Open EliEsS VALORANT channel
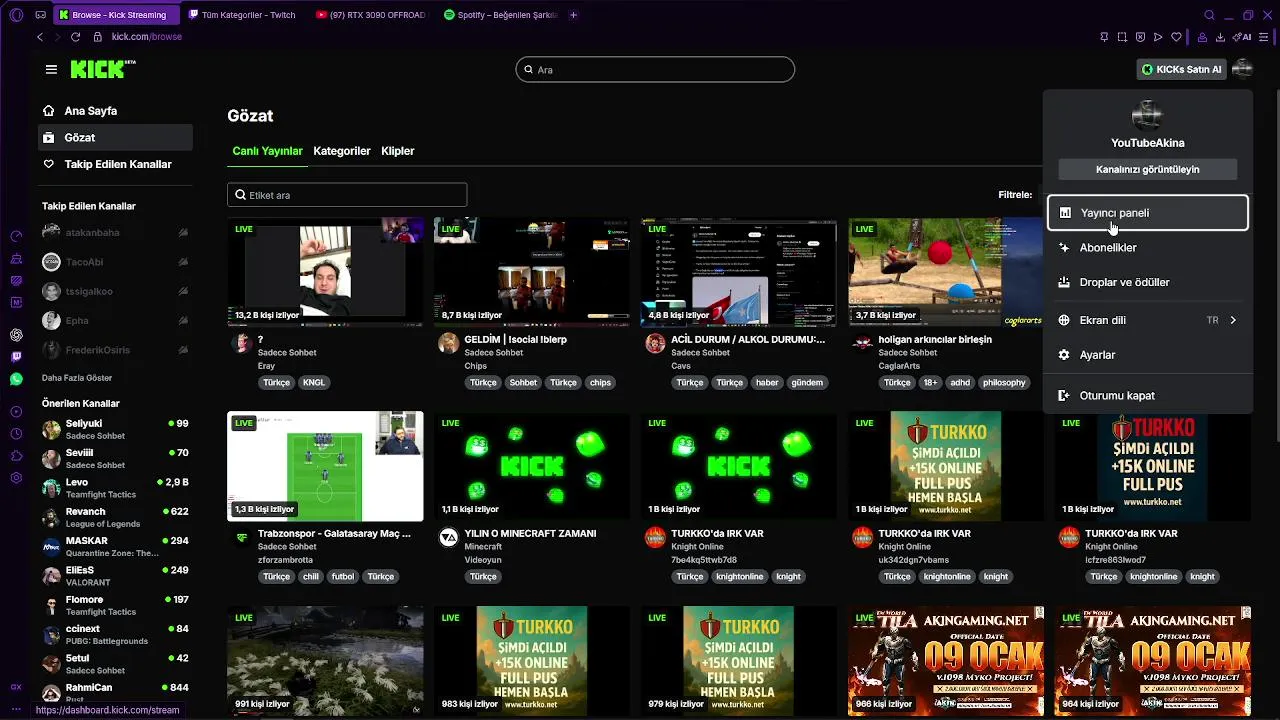This screenshot has height=720, width=1280. coord(116,576)
